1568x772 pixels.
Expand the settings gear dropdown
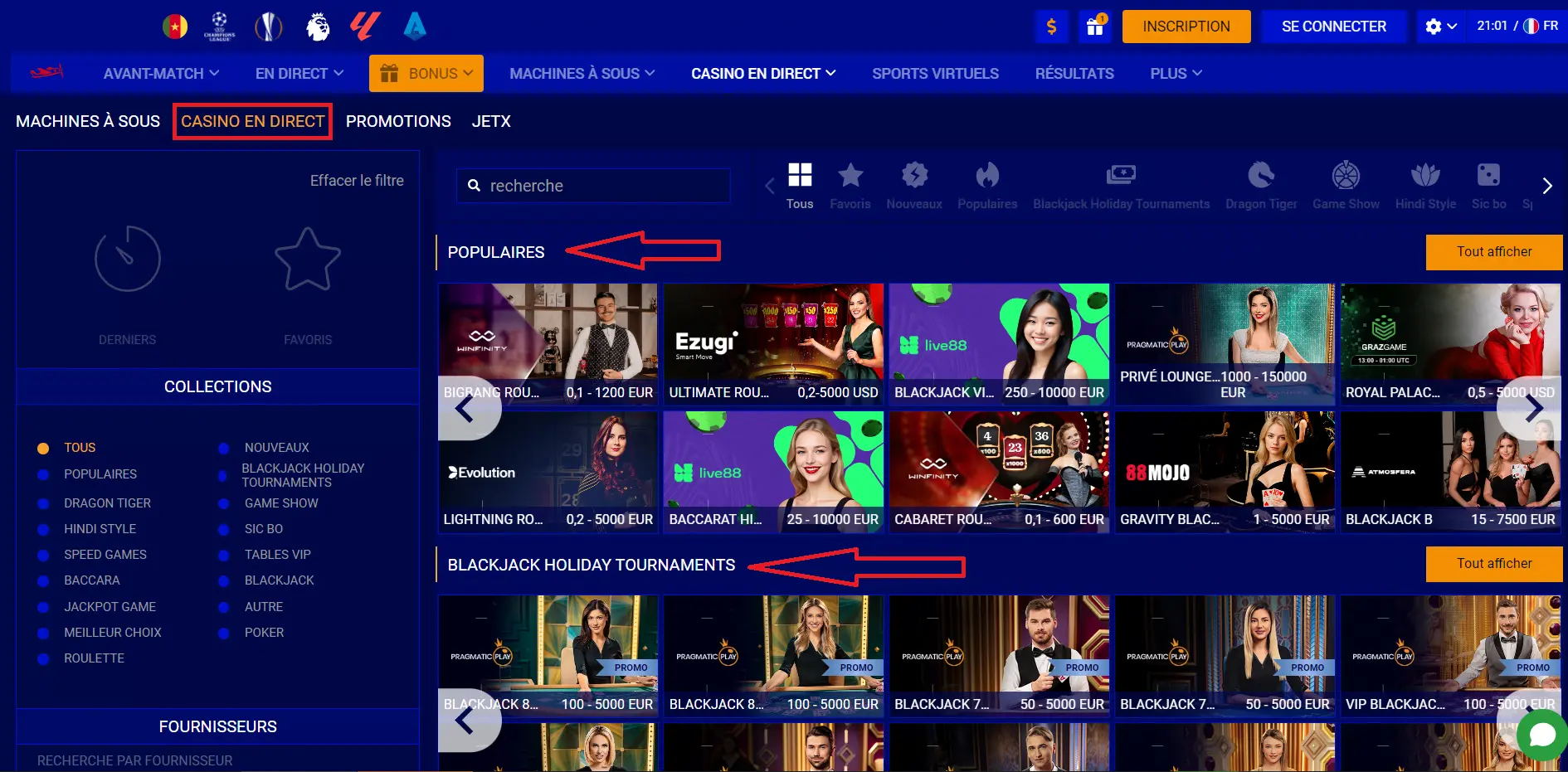1440,27
